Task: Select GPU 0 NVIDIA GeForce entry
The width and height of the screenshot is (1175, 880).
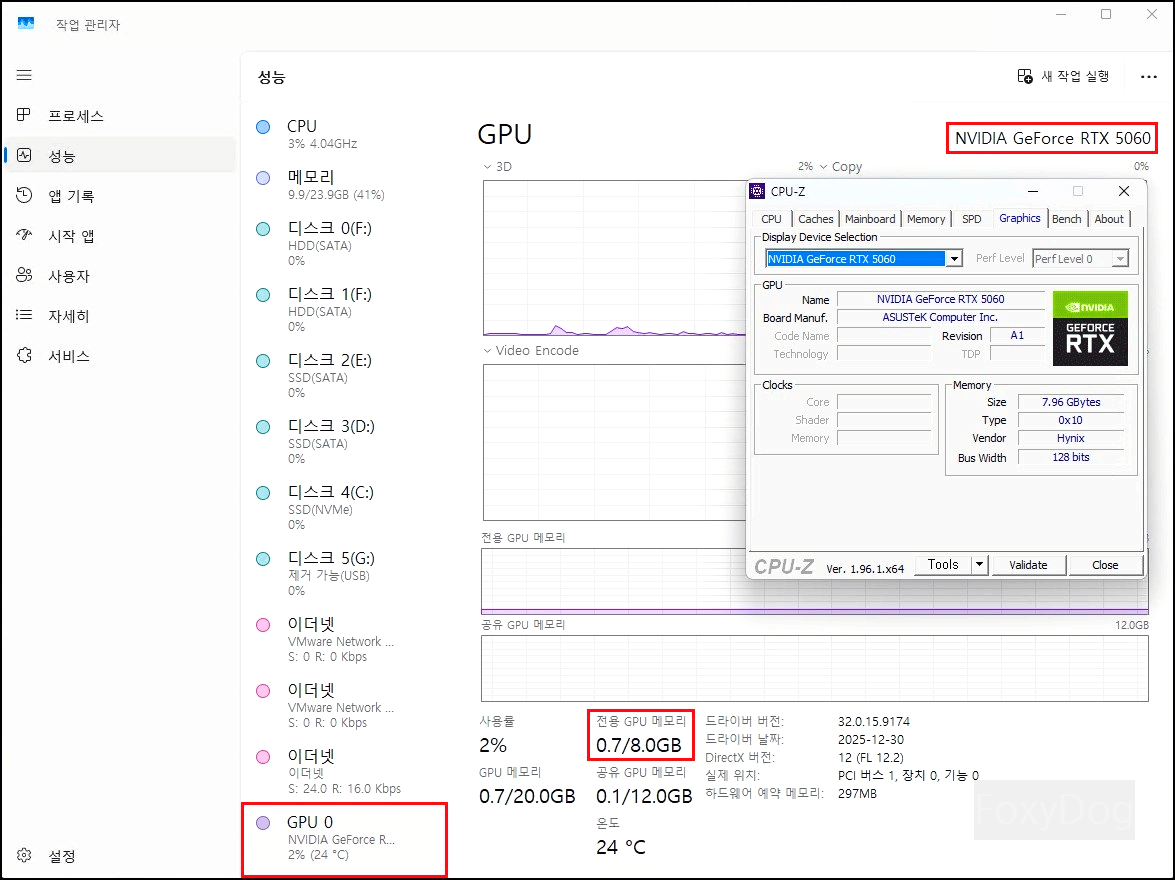Action: pos(345,837)
